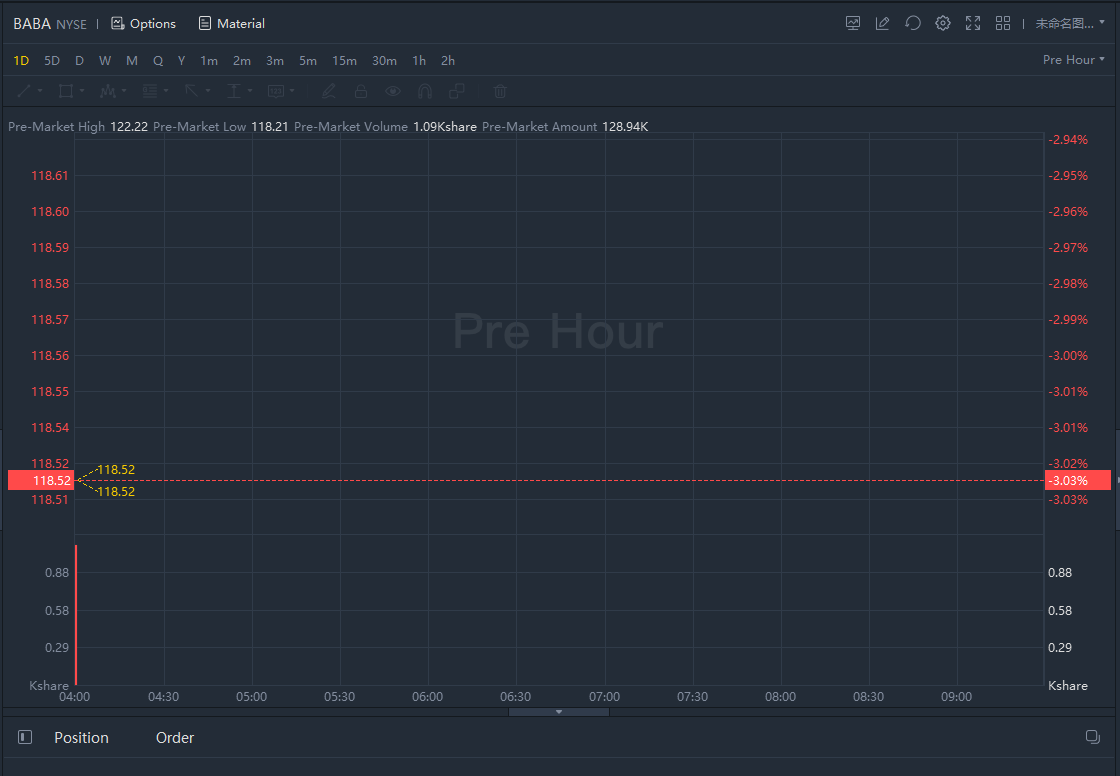Select the trend line drawing tool
The image size is (1120, 776).
(24, 91)
